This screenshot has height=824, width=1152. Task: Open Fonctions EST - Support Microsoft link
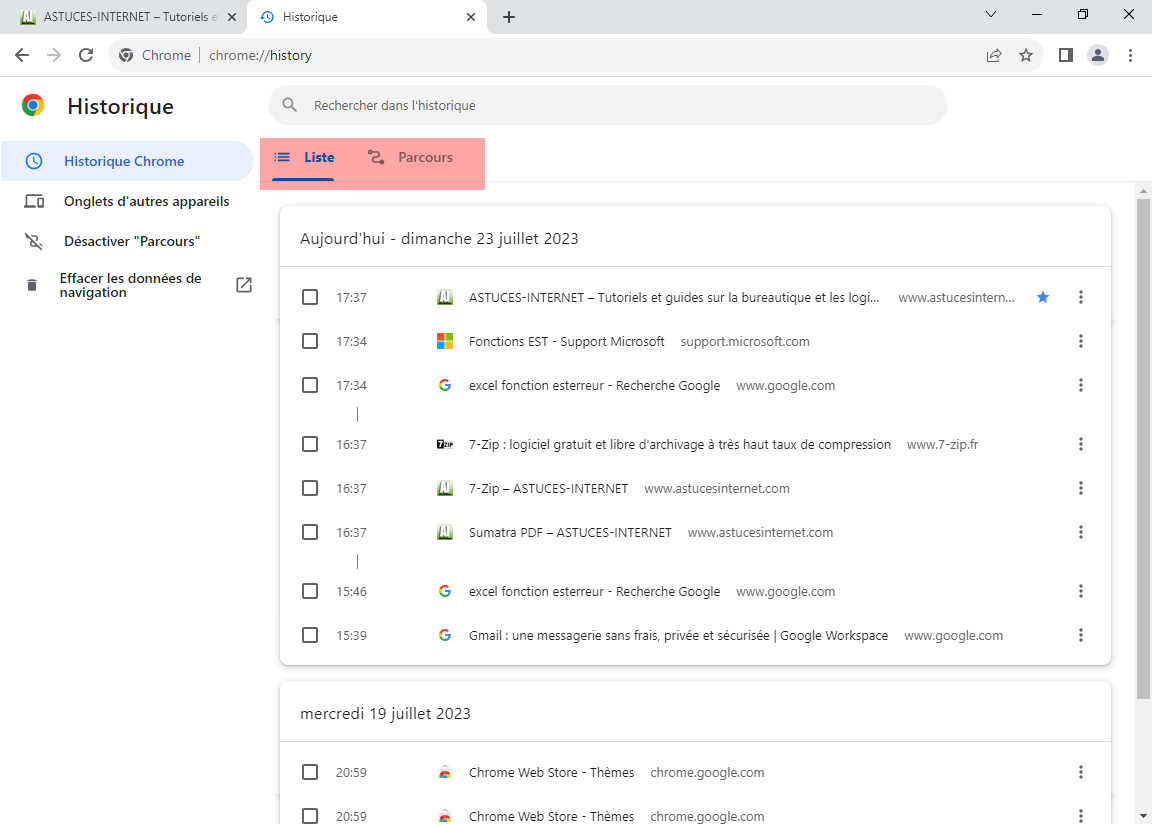566,341
